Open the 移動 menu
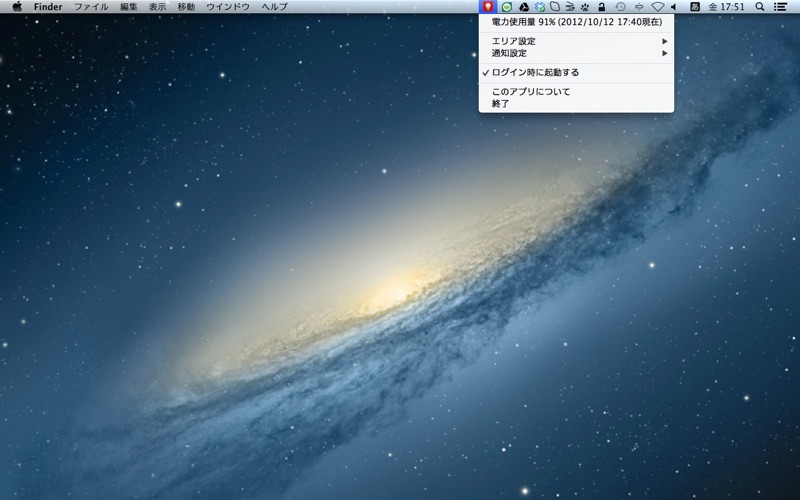Screen dimensions: 800x500 tap(186, 7)
